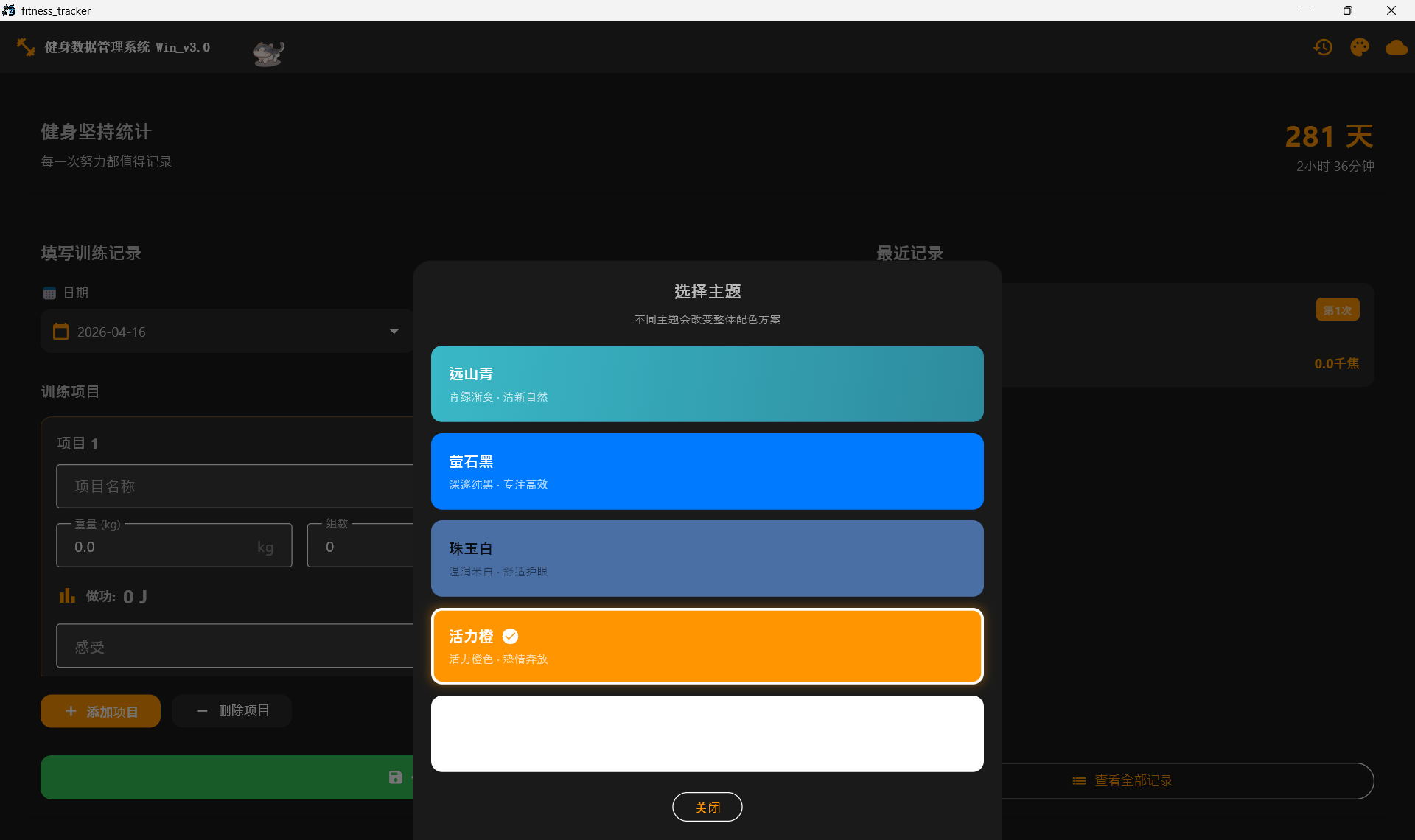Click the 2小时 36分钟 text
Viewport: 1415px width, 840px height.
coord(1335,167)
